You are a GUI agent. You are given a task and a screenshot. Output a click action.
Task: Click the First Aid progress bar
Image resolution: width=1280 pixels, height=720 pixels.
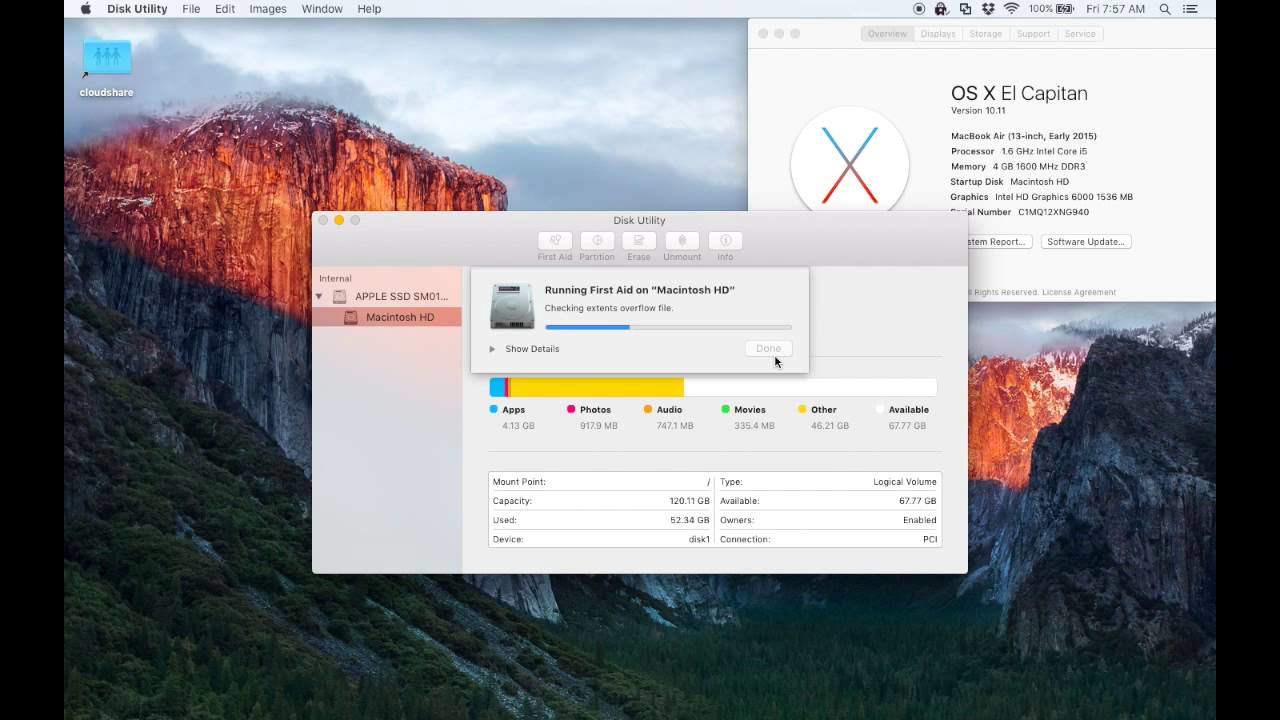click(x=668, y=327)
